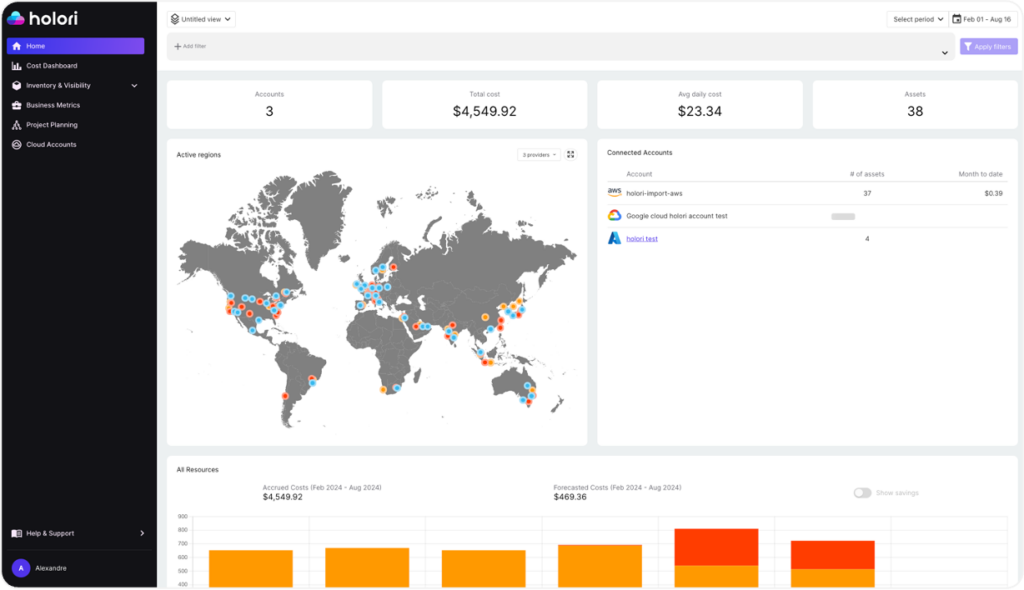Click the Google Cloud account icon
Image resolution: width=1024 pixels, height=590 pixels.
point(613,215)
